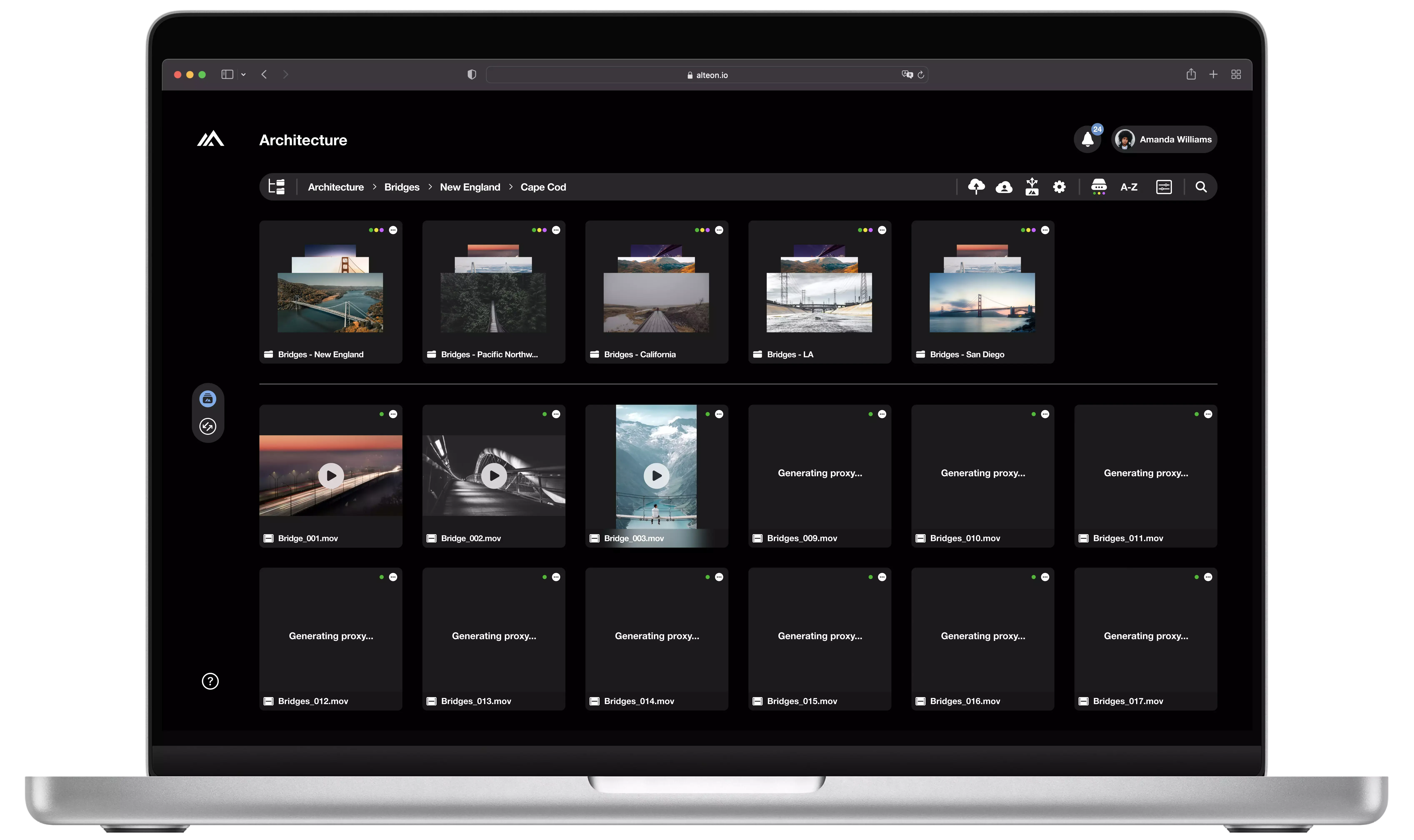The image size is (1414, 840).
Task: Open more options on Bridges_017.mov
Action: [x=1208, y=577]
